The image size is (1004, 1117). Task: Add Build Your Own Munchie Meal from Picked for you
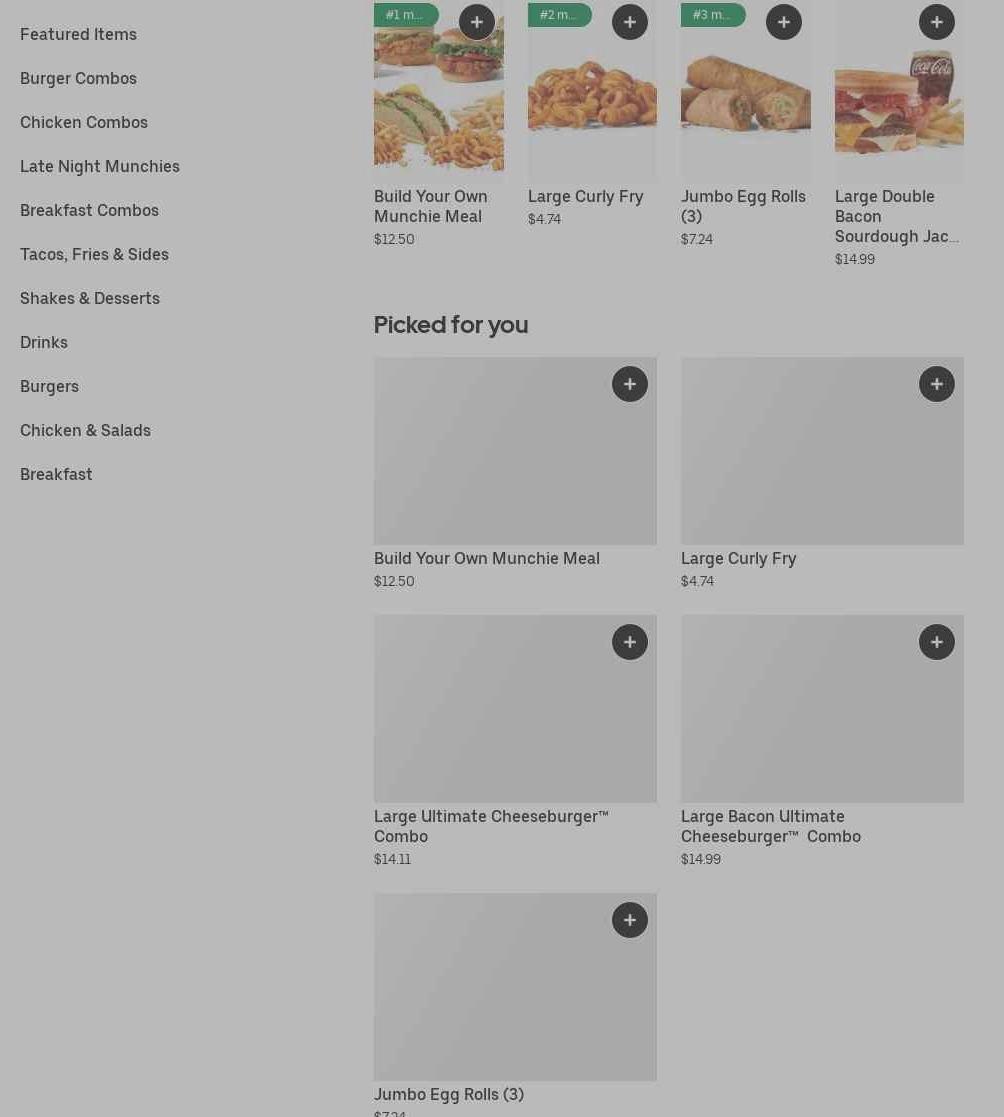pyautogui.click(x=629, y=384)
